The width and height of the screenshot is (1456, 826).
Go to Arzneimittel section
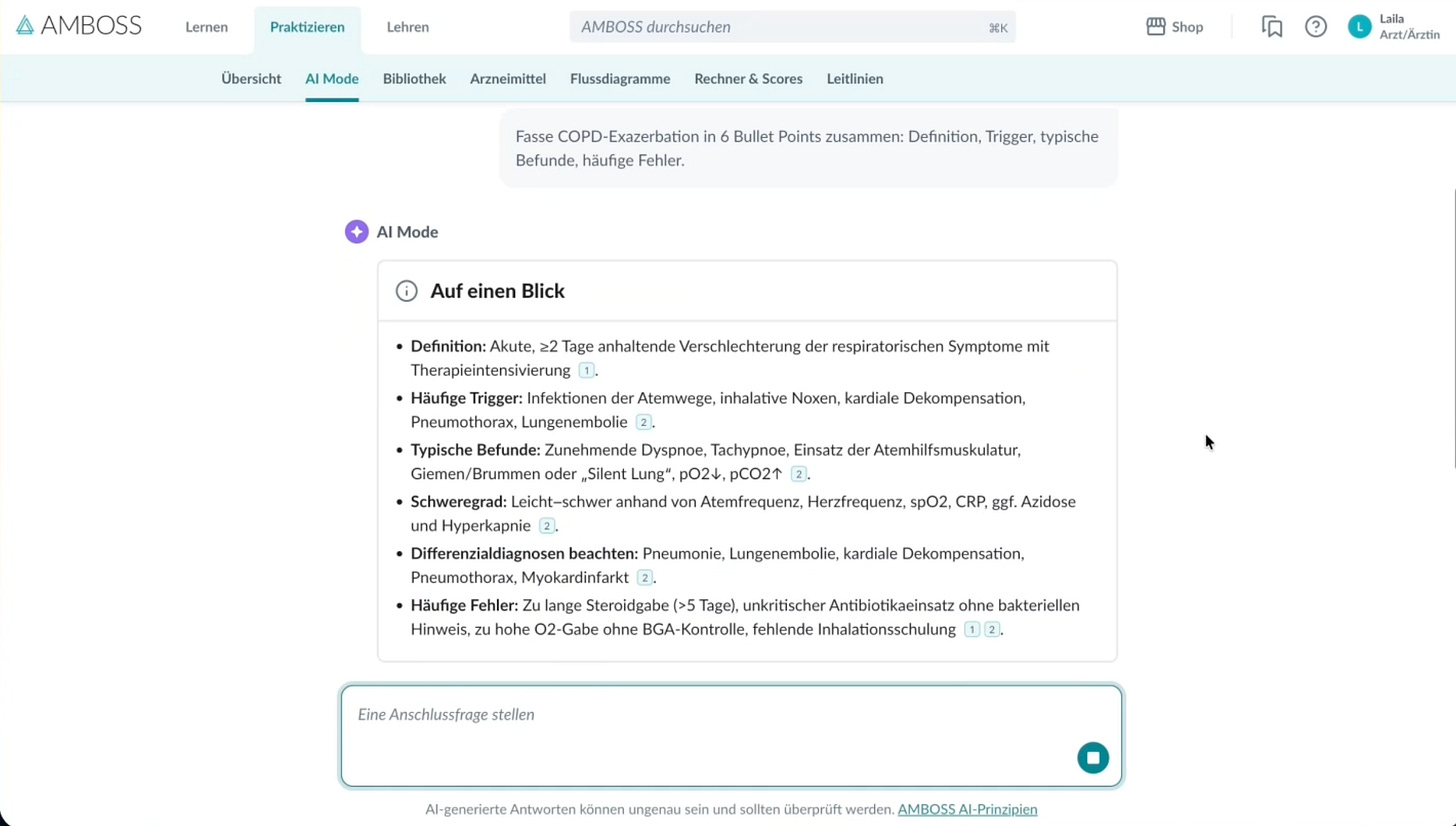pyautogui.click(x=508, y=79)
